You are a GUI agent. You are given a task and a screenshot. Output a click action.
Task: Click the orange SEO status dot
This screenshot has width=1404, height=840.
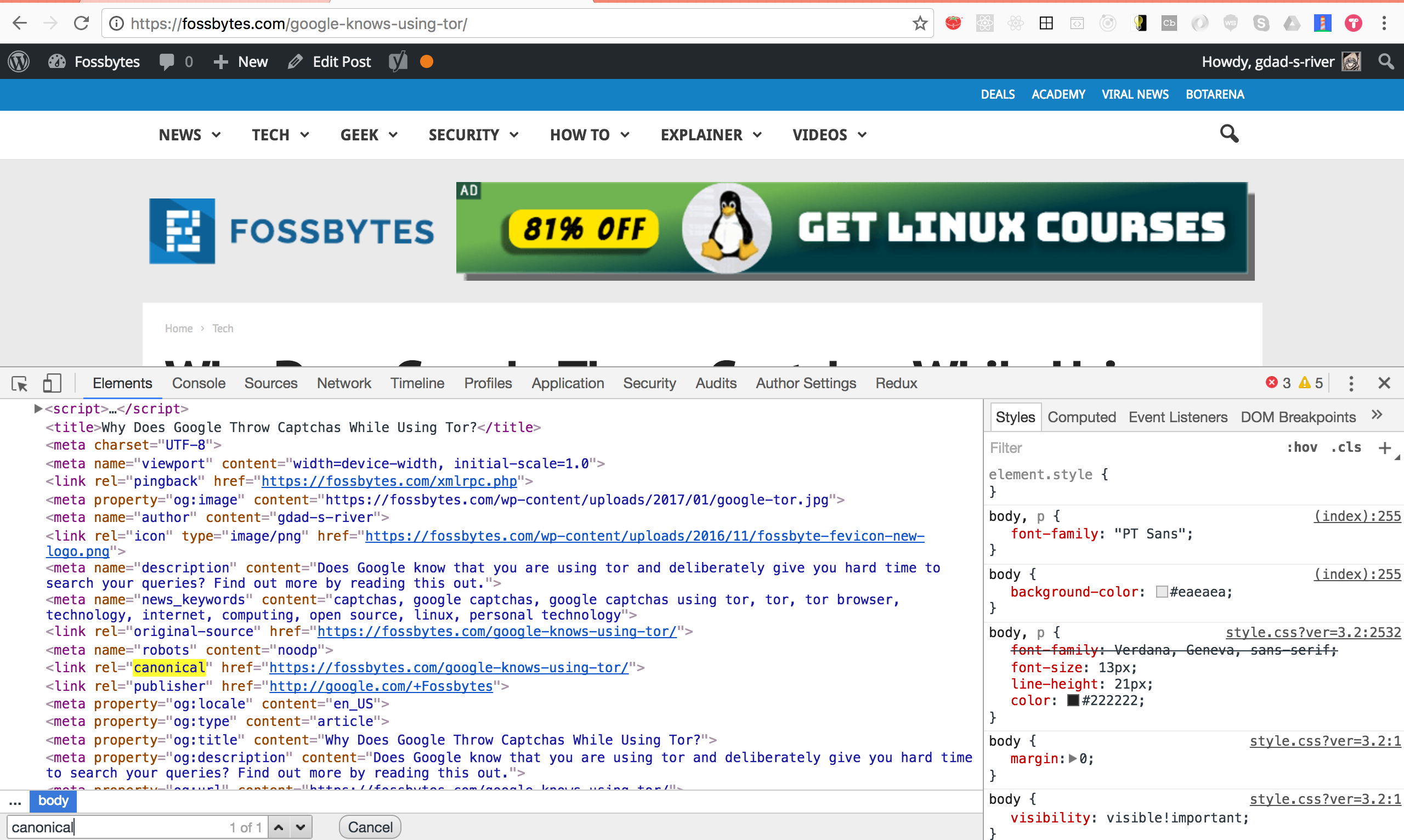(427, 61)
